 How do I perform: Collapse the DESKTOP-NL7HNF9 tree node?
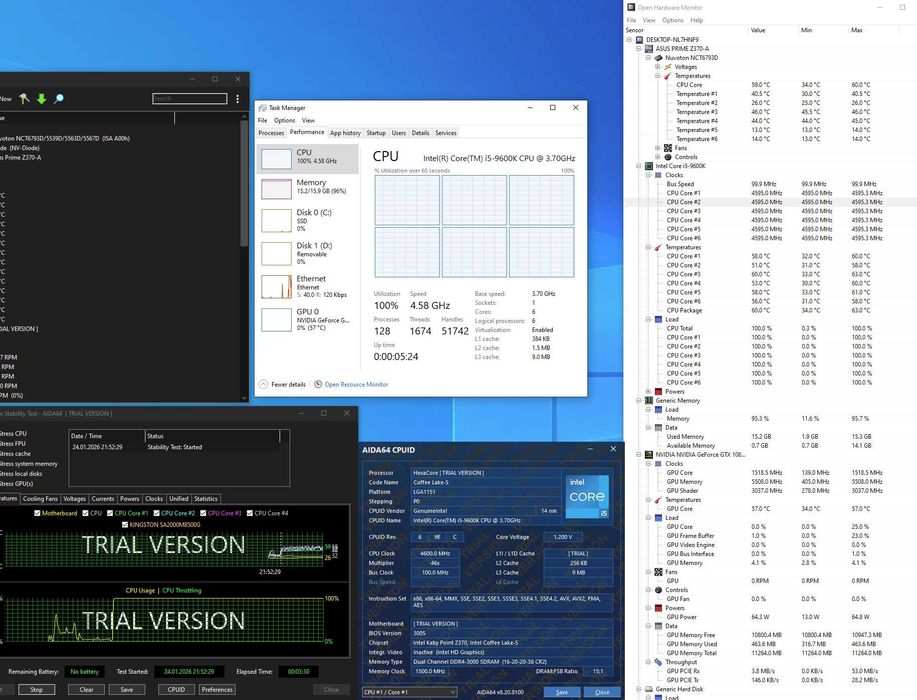click(x=629, y=40)
